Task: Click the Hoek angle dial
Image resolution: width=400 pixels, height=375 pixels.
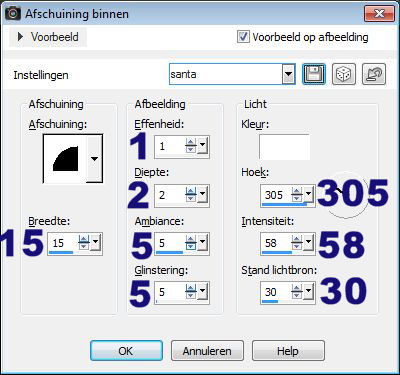Action: (346, 195)
